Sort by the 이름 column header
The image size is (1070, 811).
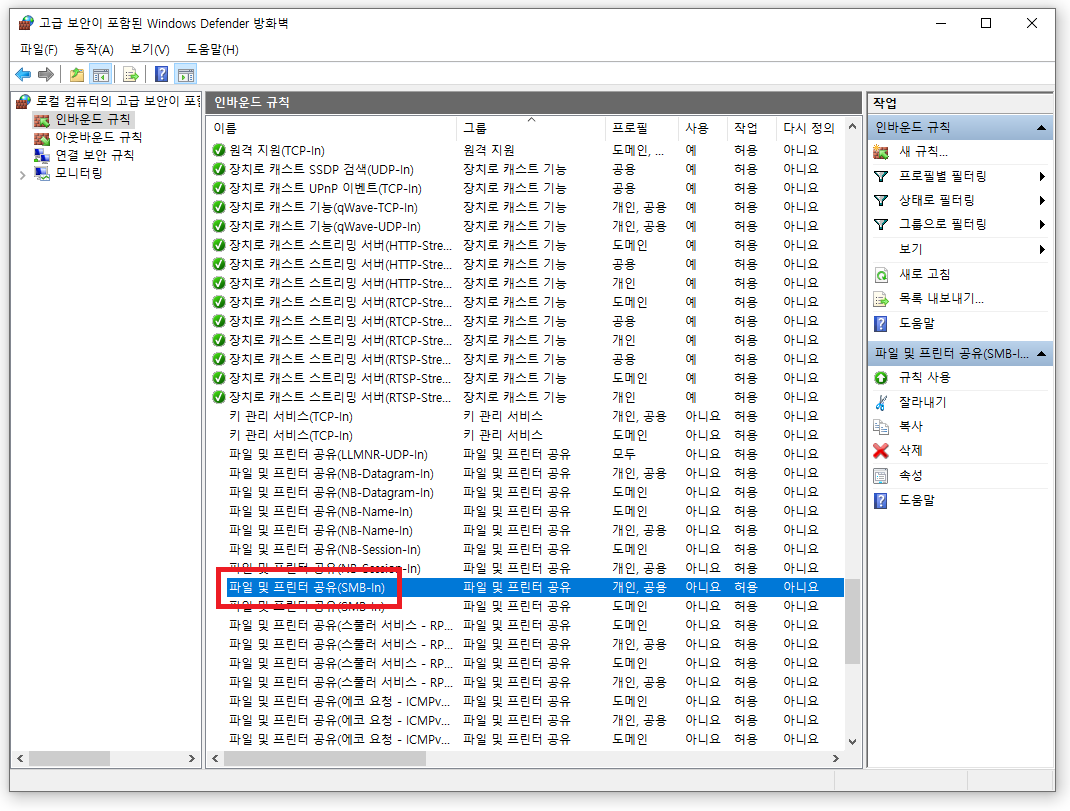pos(332,128)
